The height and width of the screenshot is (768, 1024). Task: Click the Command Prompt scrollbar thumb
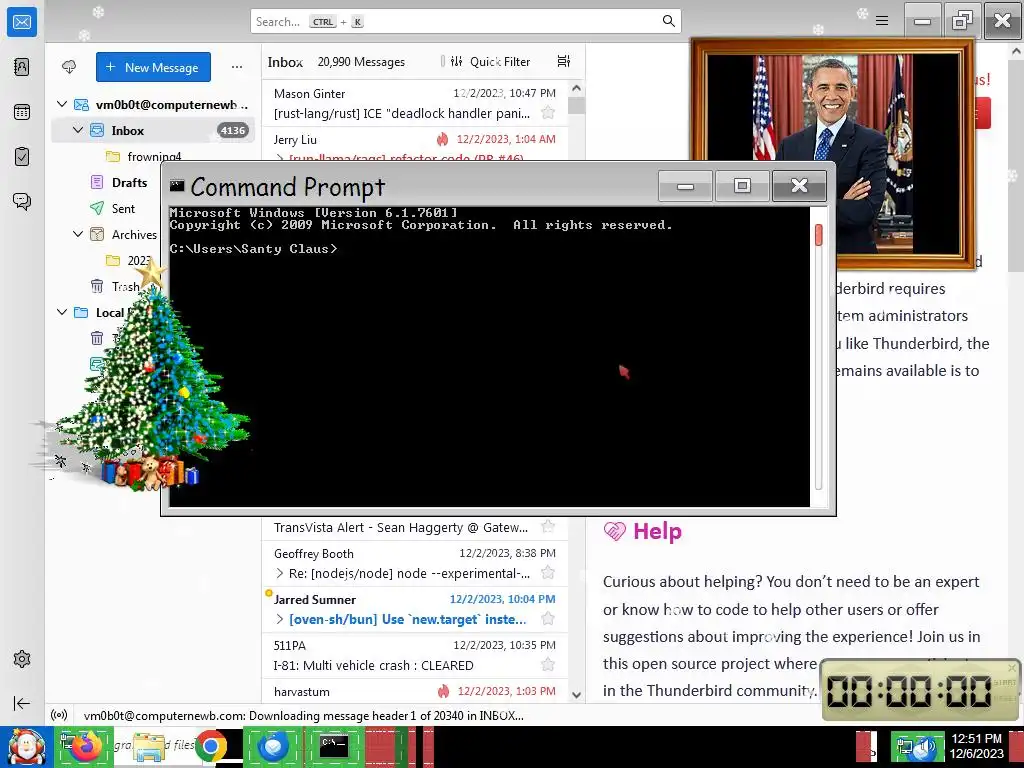click(819, 234)
